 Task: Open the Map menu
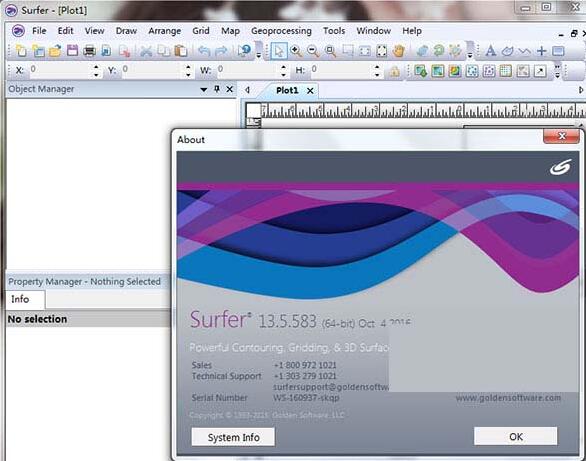[x=230, y=31]
